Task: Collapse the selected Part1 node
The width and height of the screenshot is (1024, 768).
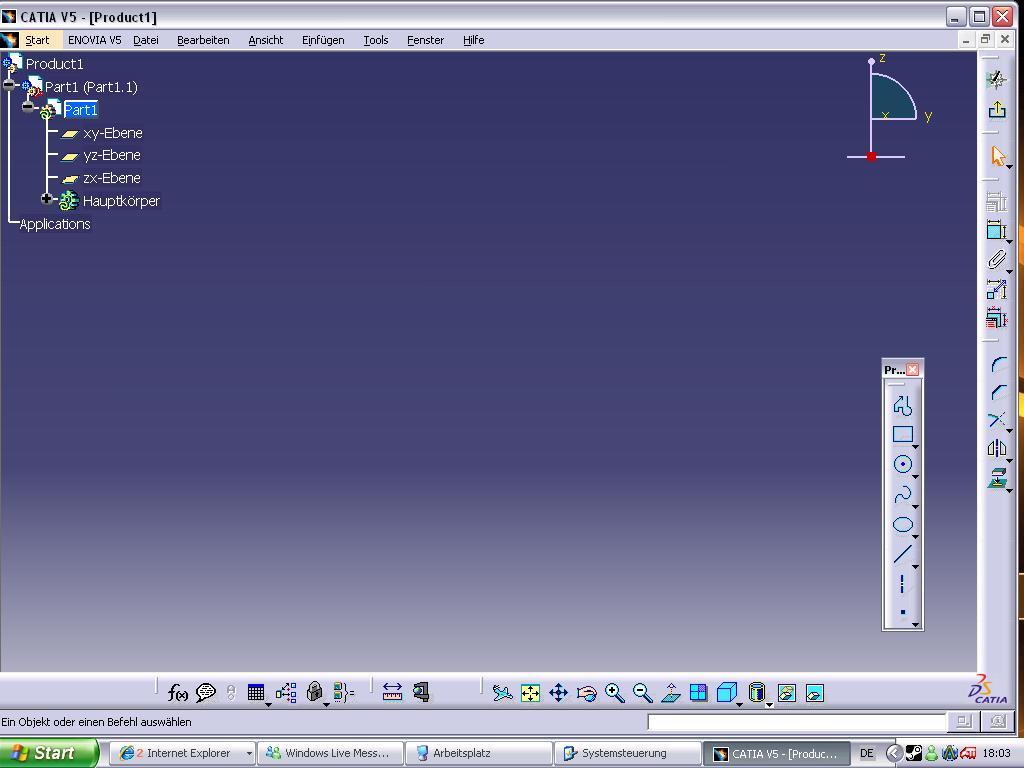Action: (27, 106)
